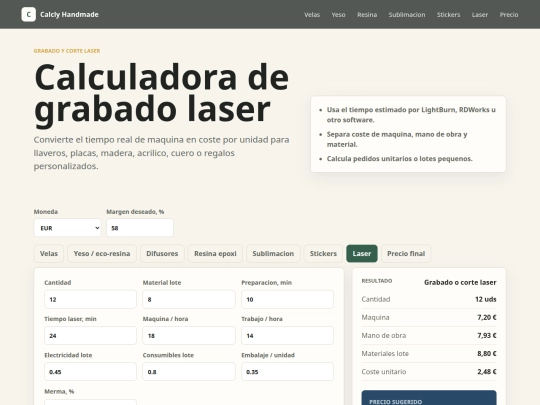Click the Cantidad result 12 uds
Screen dimensions: 540x405
486,299
